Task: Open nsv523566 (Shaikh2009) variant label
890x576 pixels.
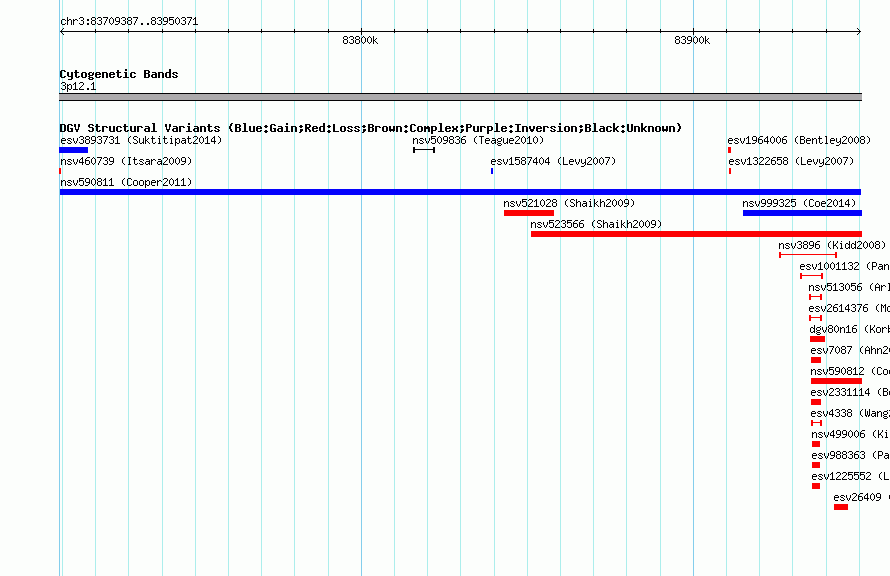Action: point(596,224)
